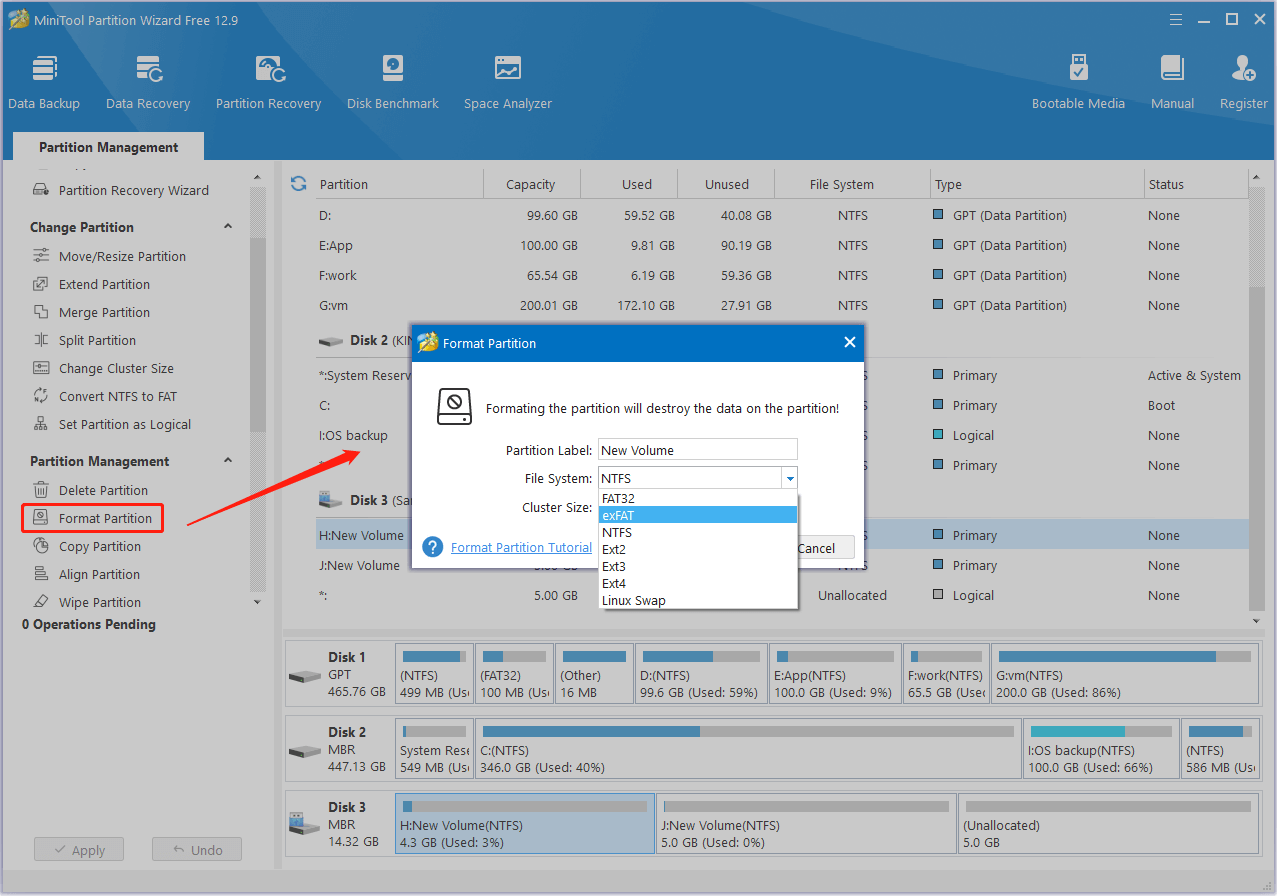Close the Format Partition dialog
1277x896 pixels.
click(x=849, y=343)
